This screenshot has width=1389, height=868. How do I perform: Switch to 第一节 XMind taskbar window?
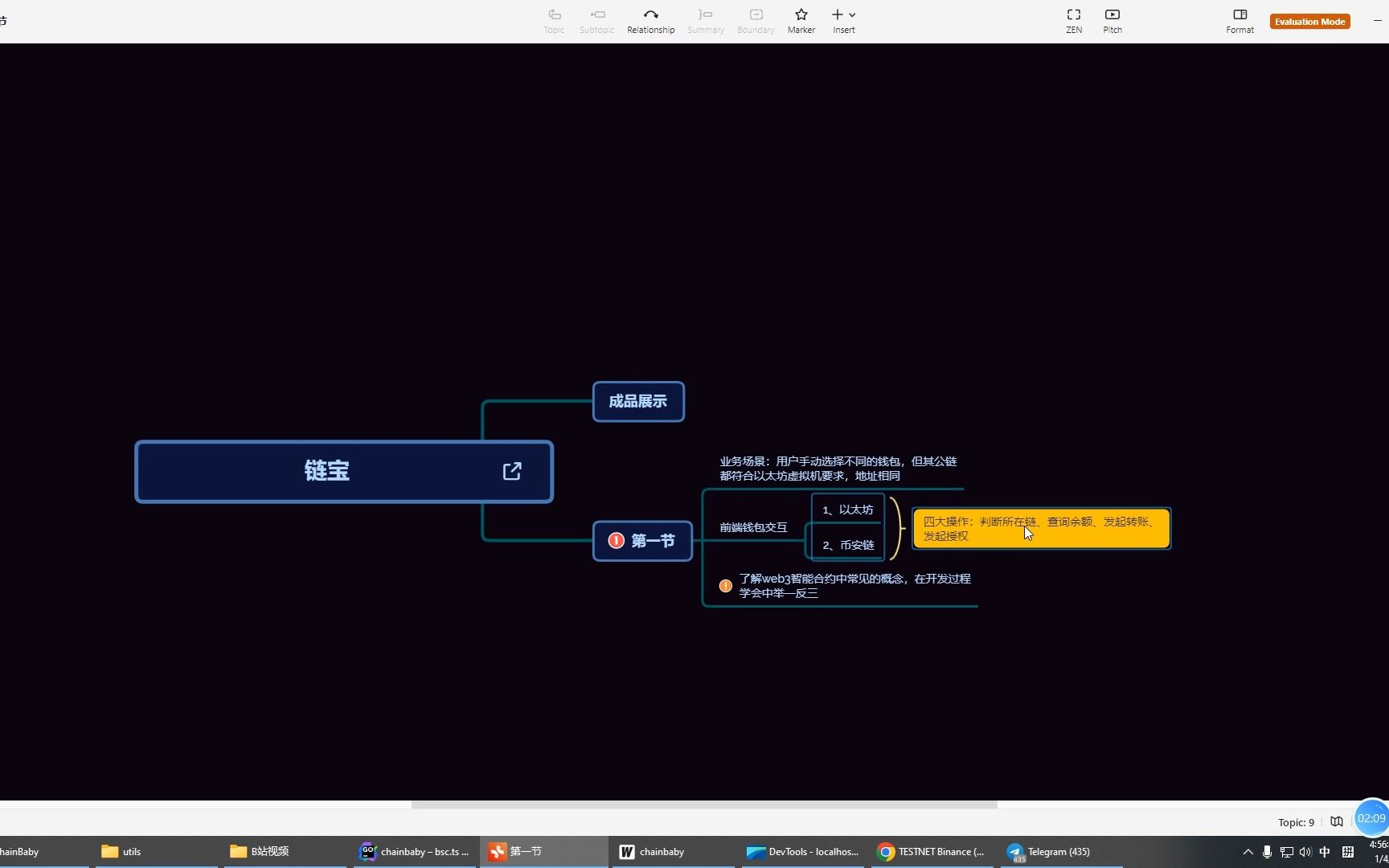coord(544,852)
